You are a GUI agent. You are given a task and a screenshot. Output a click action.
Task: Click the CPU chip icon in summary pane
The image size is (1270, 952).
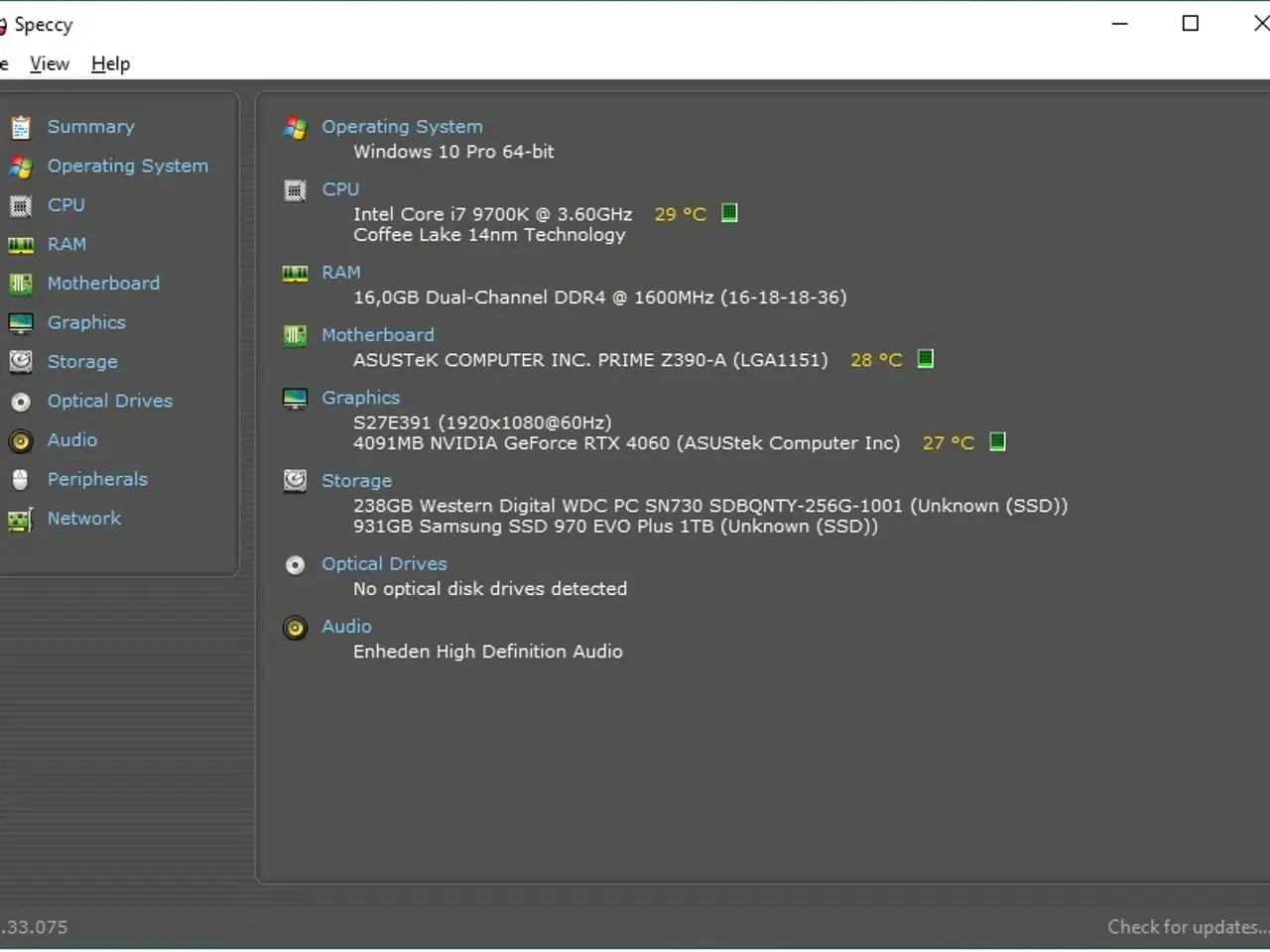point(295,190)
